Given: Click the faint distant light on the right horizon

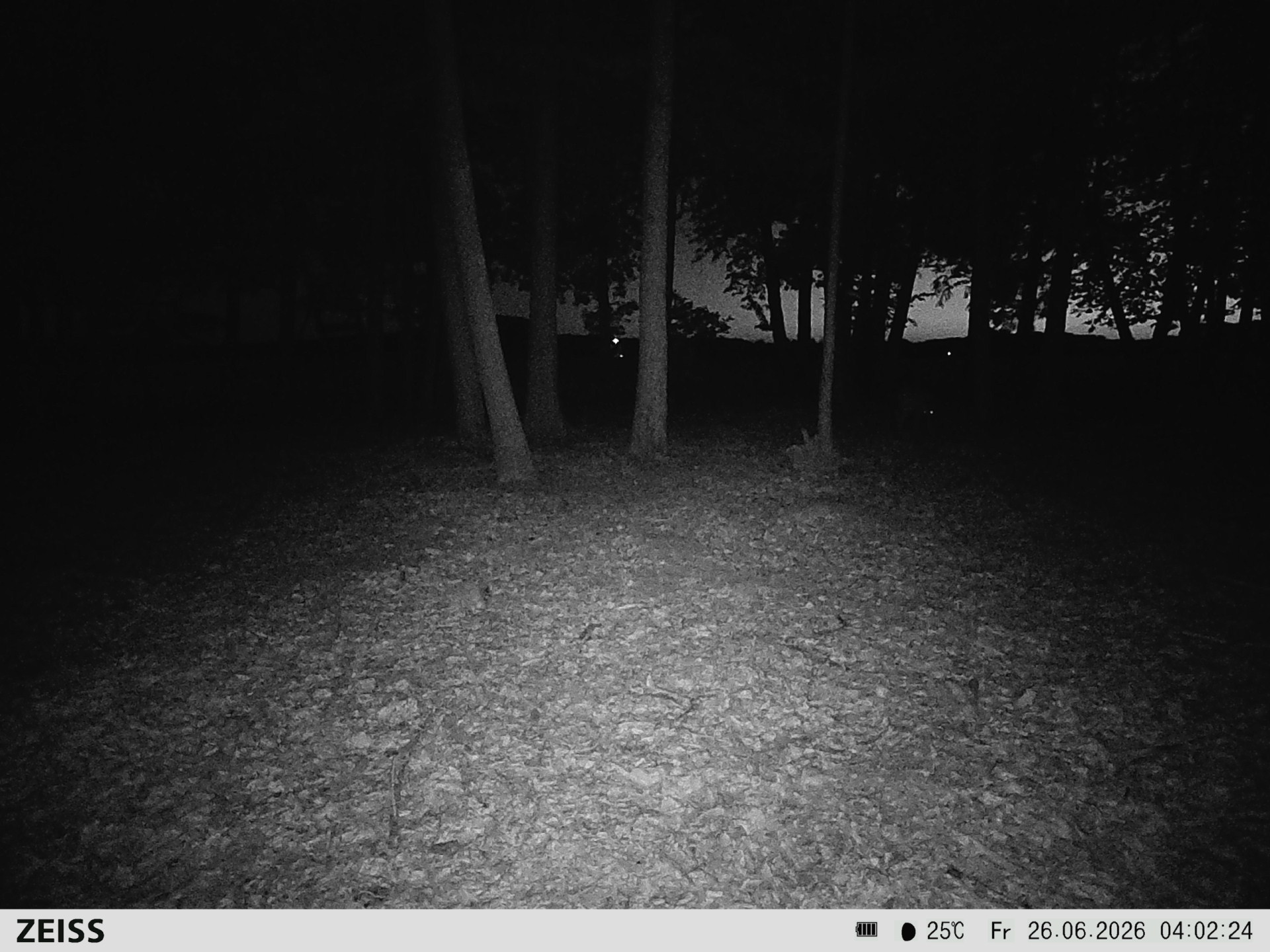Looking at the screenshot, I should (949, 354).
